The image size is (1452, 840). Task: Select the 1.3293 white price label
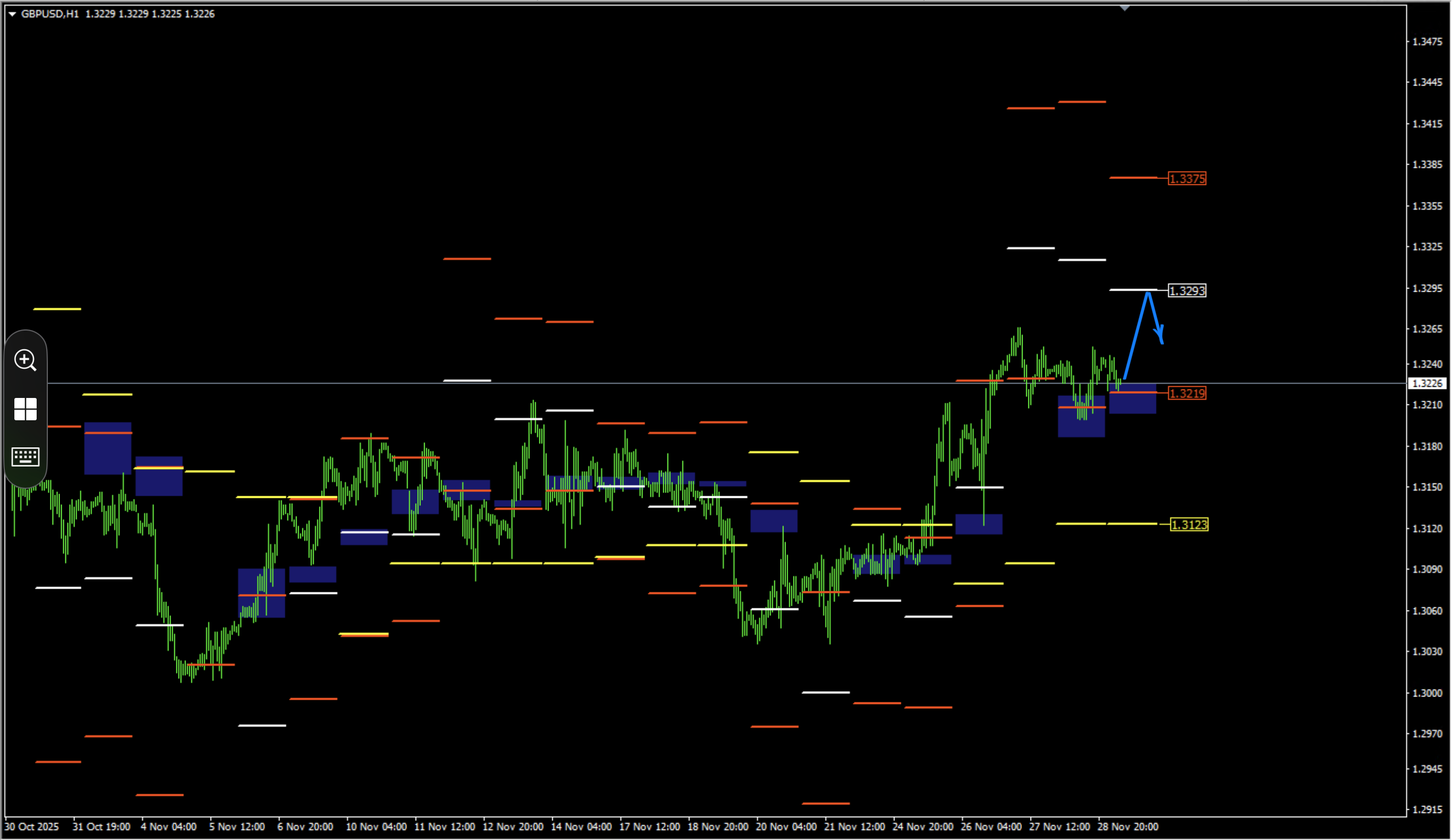coord(1187,291)
